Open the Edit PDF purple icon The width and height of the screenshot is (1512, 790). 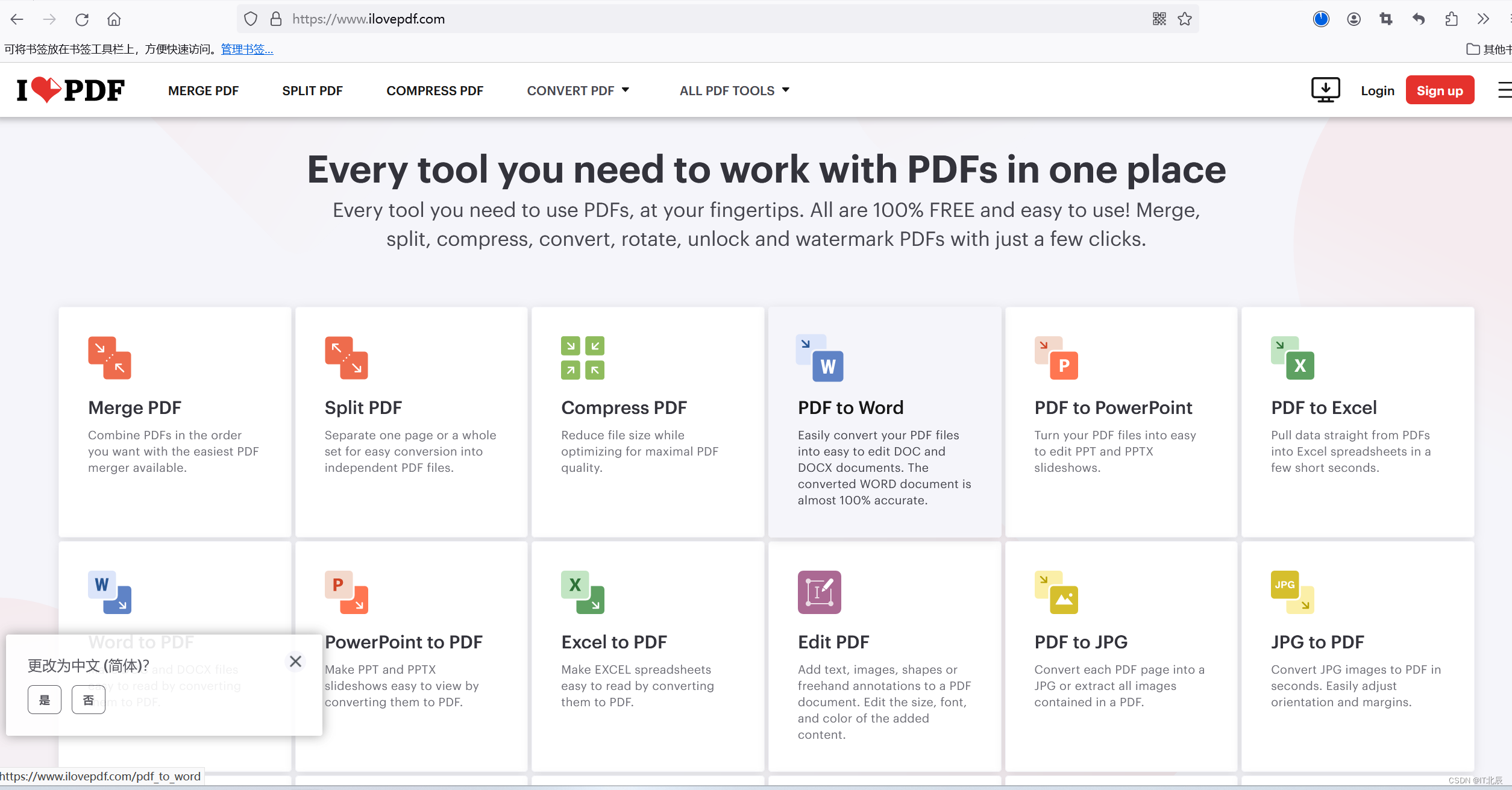[x=819, y=592]
